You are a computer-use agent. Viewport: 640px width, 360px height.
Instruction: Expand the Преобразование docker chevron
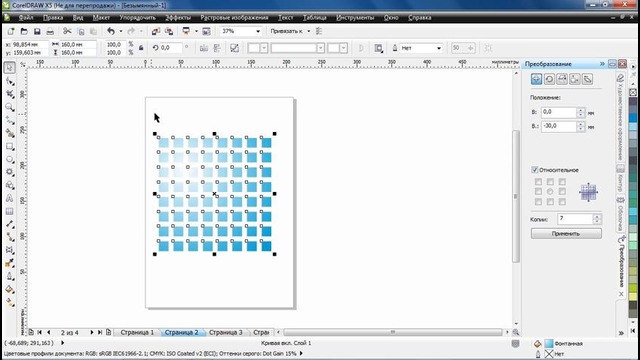click(x=602, y=64)
